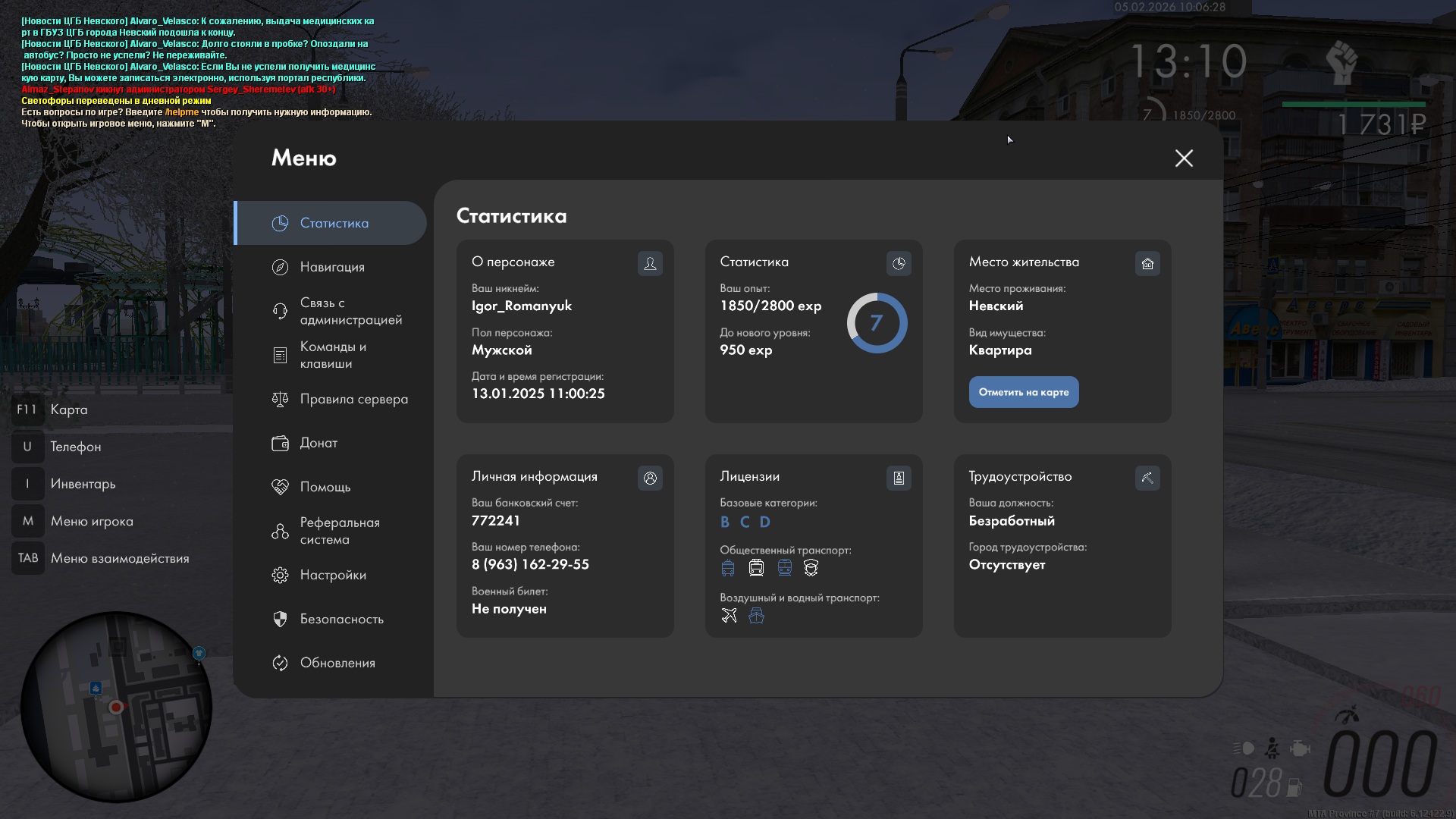Image resolution: width=1456 pixels, height=819 pixels.
Task: Click the first bus transport license icon
Action: [x=728, y=568]
